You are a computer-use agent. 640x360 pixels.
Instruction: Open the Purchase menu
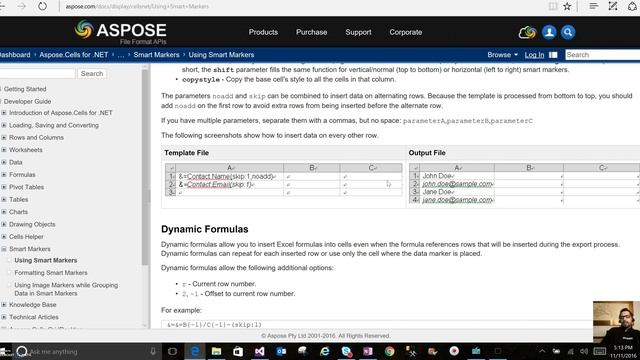click(x=311, y=32)
